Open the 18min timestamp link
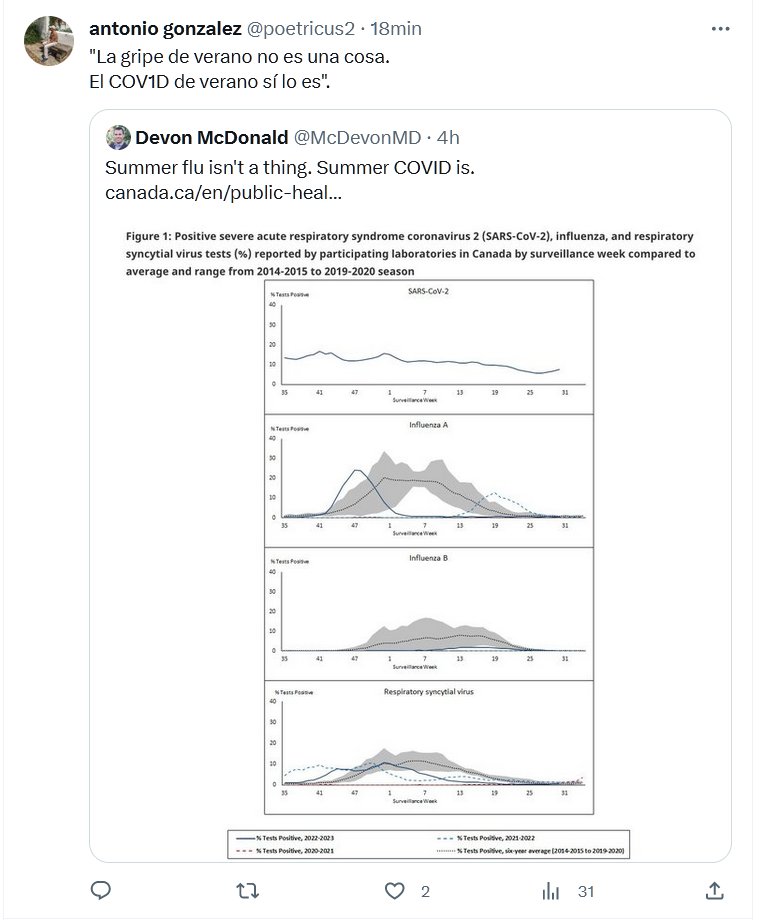Image resolution: width=766 pixels, height=920 pixels. pyautogui.click(x=396, y=29)
